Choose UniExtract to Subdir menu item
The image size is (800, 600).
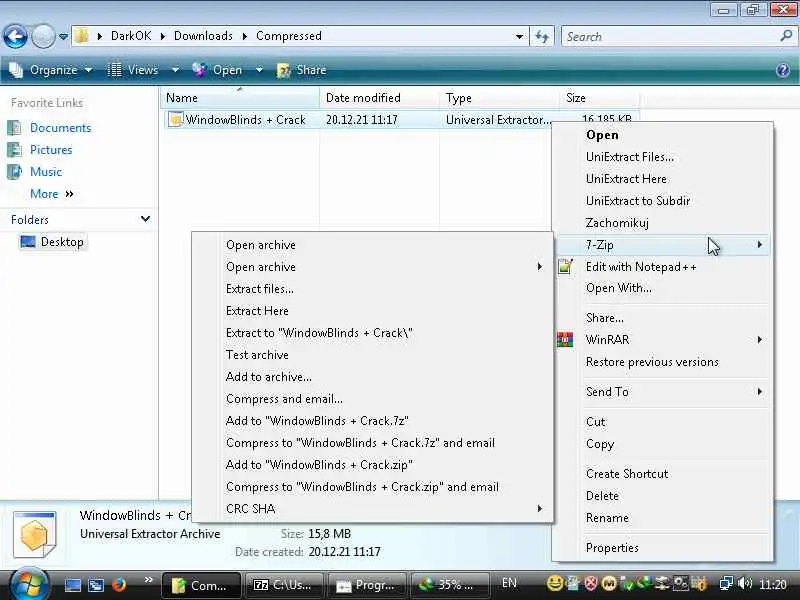click(x=662, y=201)
